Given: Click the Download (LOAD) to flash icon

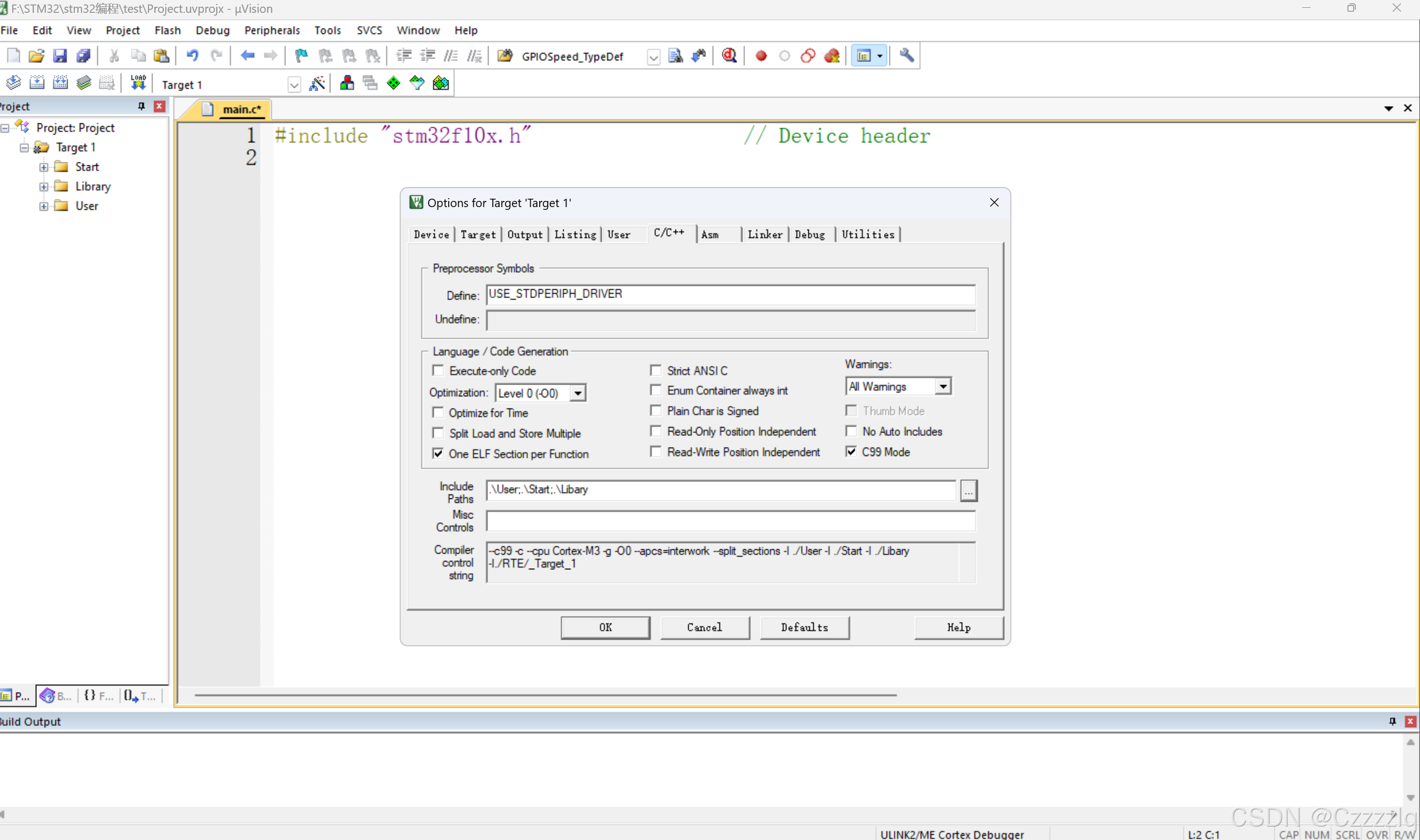Looking at the screenshot, I should pos(138,83).
